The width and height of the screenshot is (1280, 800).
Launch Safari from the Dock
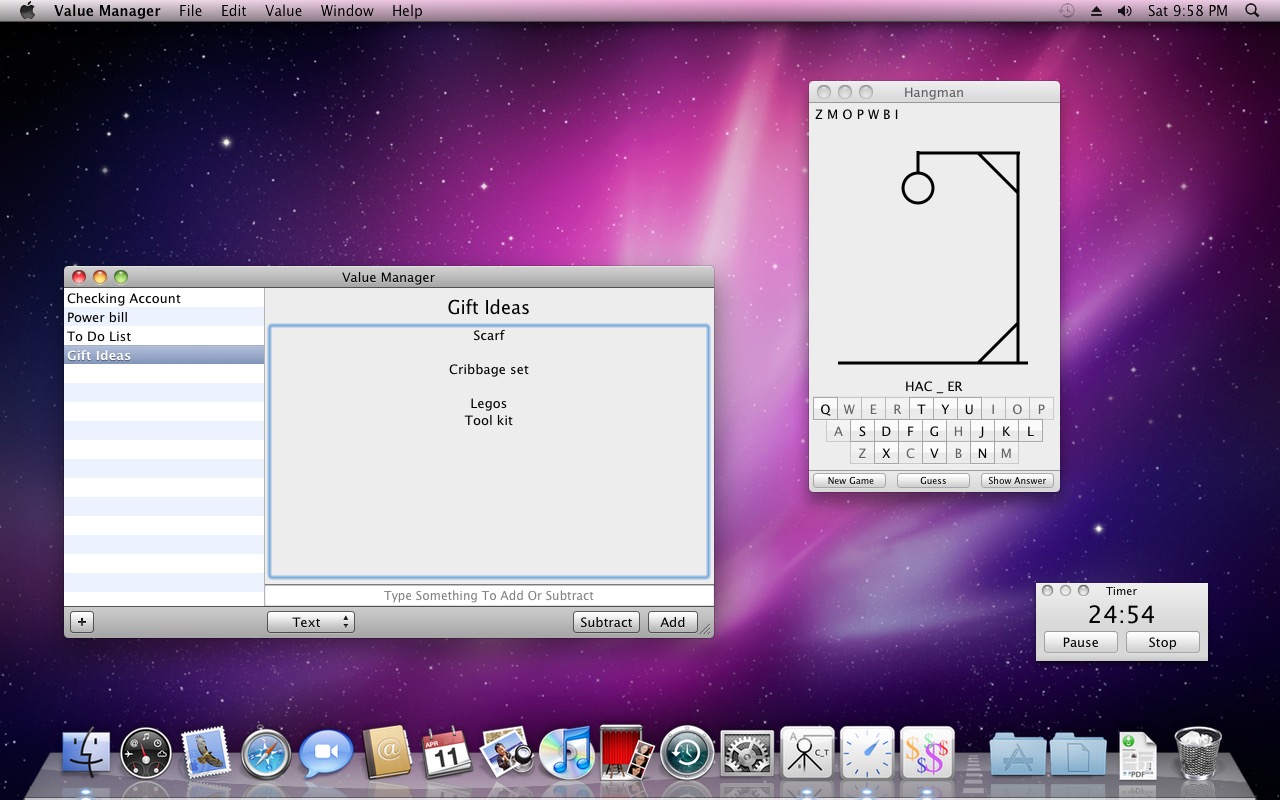point(266,753)
